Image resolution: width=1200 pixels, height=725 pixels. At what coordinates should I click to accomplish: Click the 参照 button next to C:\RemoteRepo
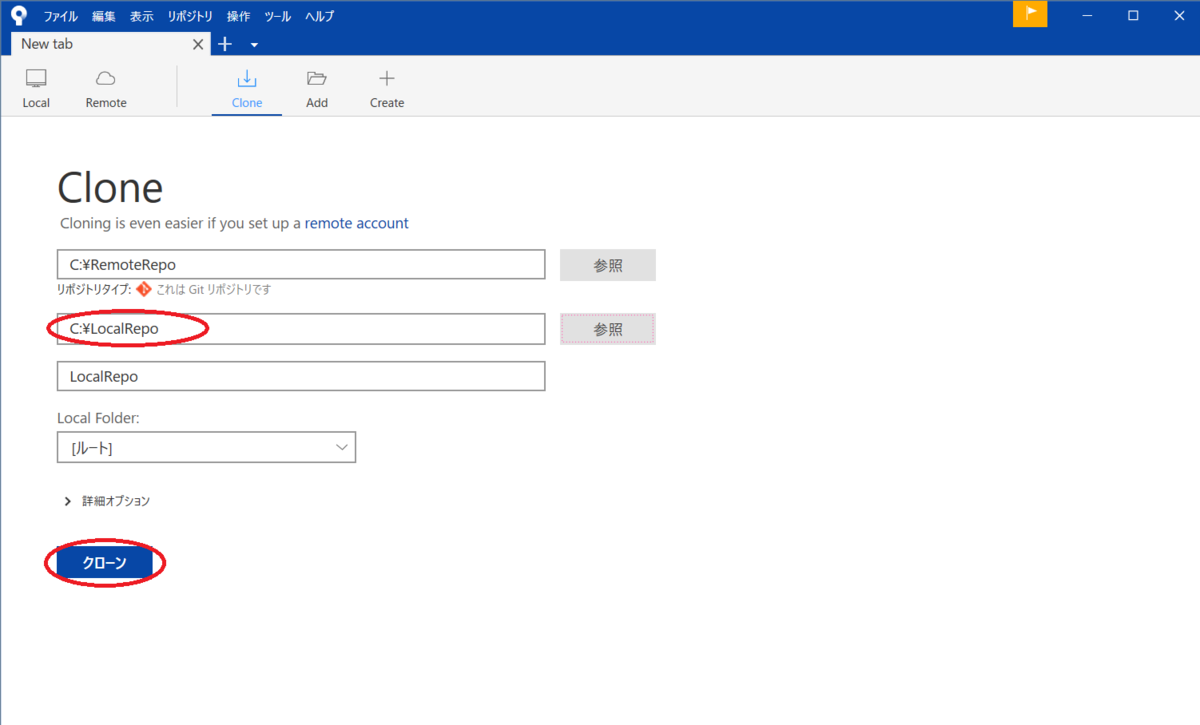tap(607, 264)
